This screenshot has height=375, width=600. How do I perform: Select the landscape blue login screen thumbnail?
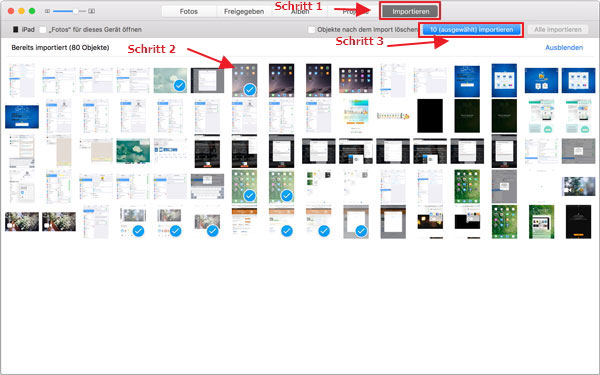click(22, 116)
